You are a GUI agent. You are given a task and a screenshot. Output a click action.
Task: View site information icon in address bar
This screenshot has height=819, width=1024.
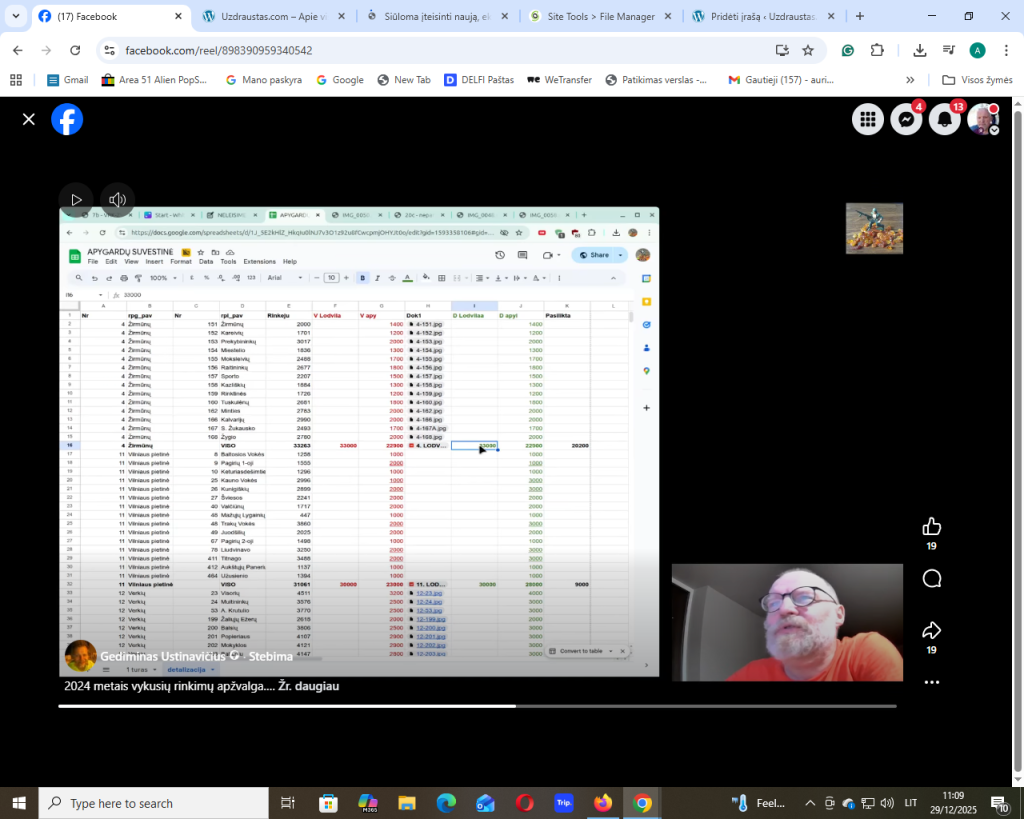[x=110, y=50]
